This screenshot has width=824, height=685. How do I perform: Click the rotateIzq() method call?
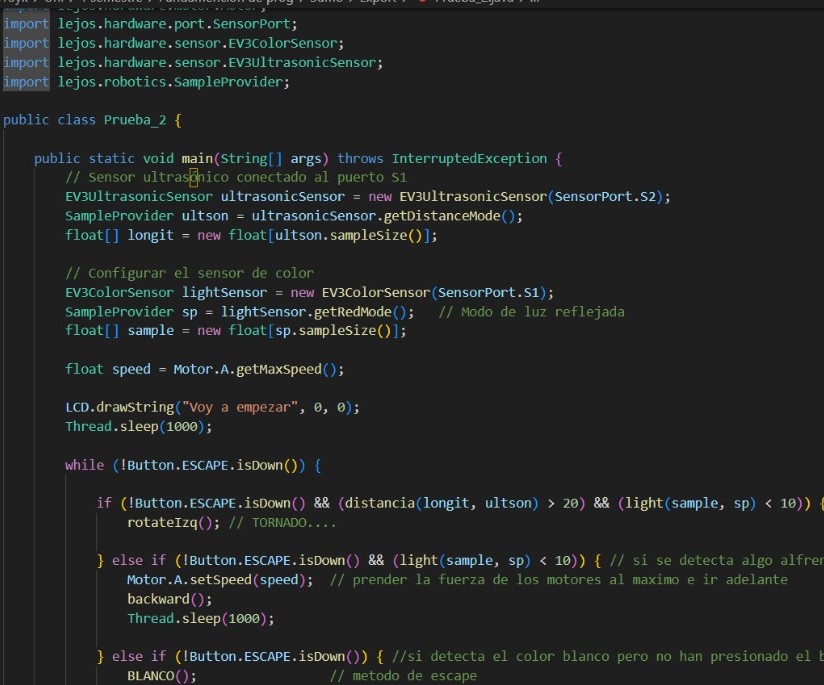[161, 522]
